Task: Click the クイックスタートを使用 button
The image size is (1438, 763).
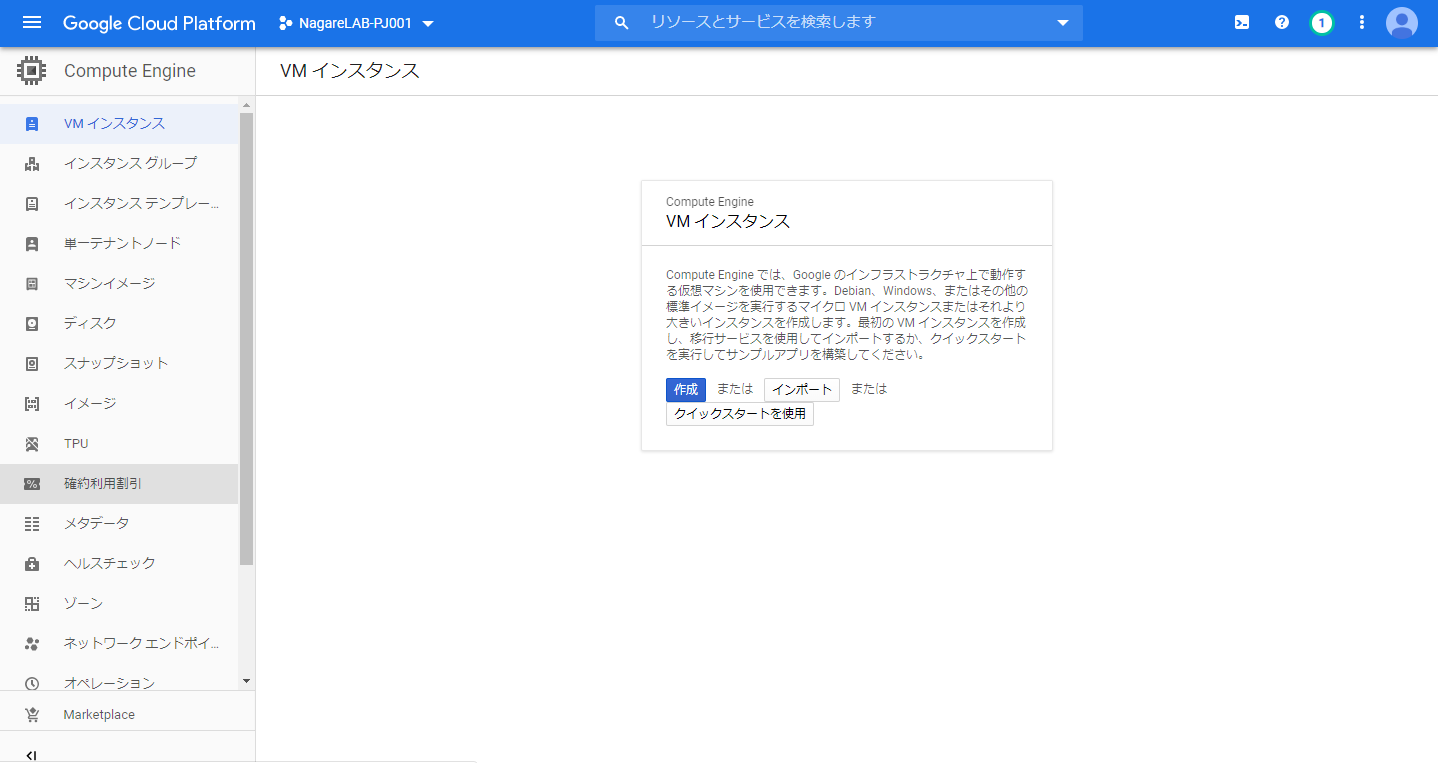Action: click(740, 414)
